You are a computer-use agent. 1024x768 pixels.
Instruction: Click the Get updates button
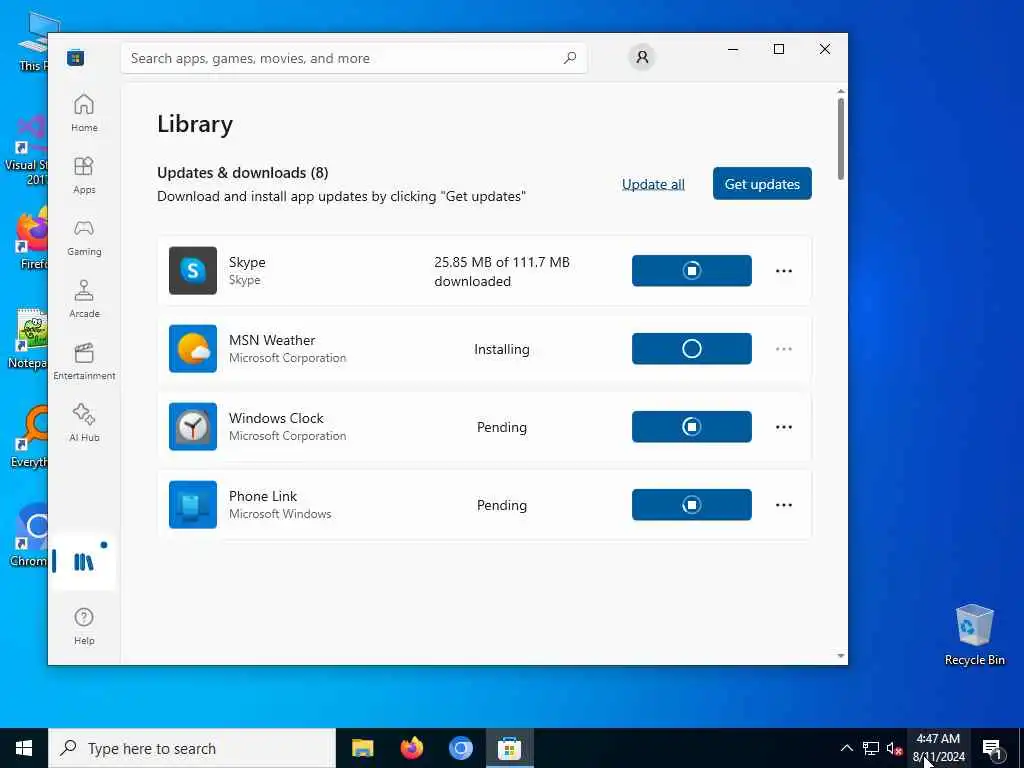coord(762,184)
